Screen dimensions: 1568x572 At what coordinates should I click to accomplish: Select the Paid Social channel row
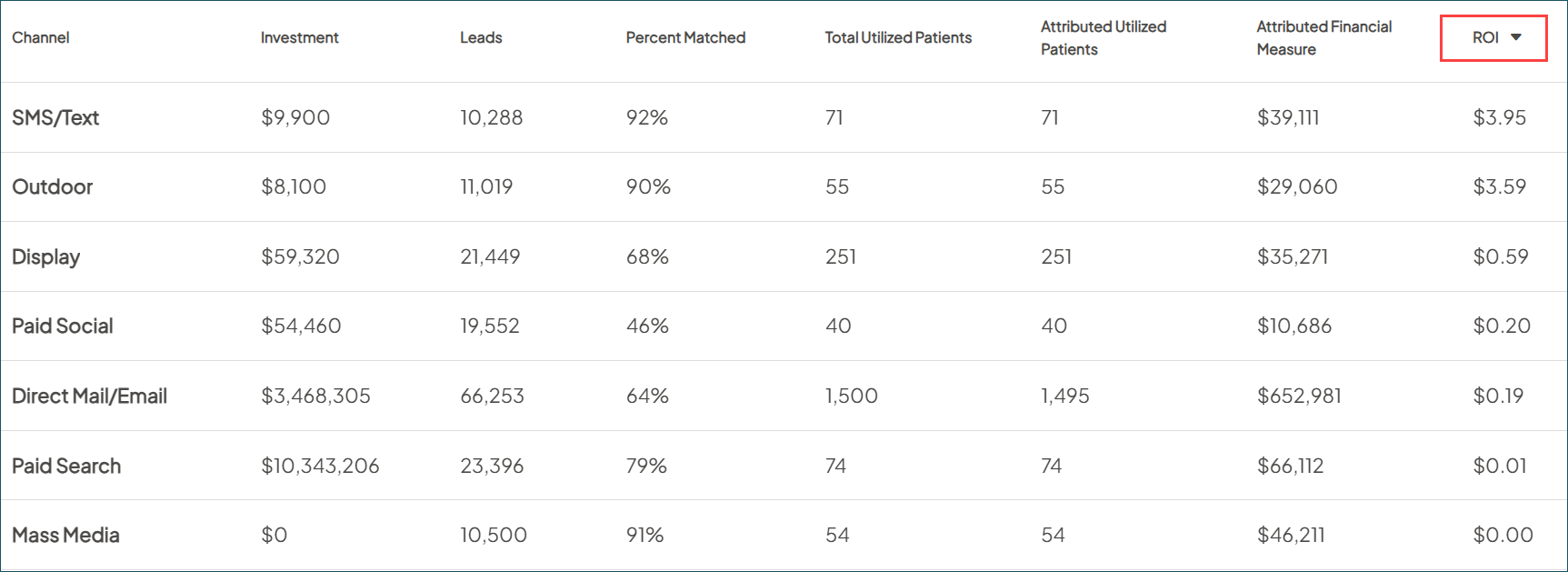(x=63, y=326)
